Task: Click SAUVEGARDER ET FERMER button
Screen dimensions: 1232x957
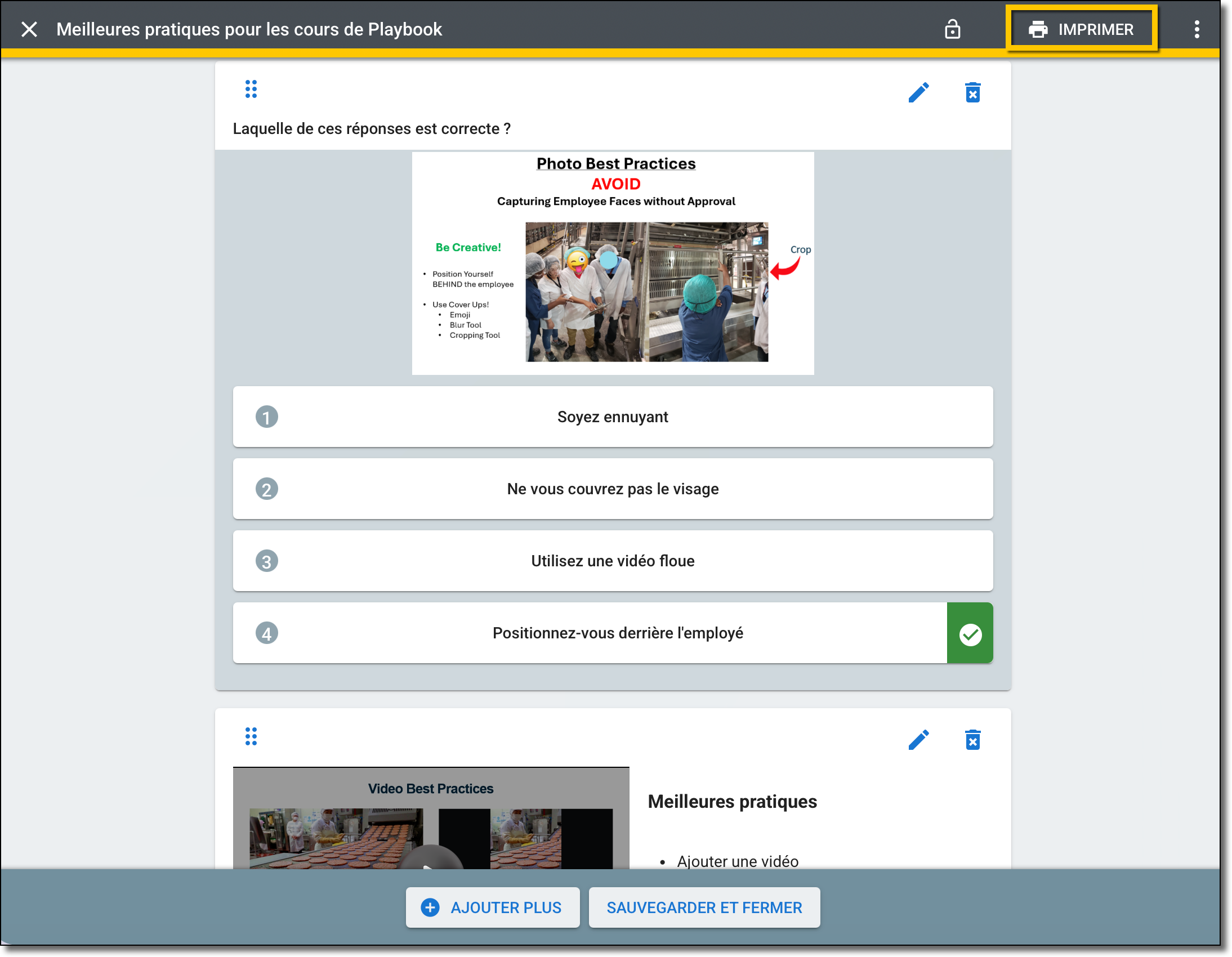Action: click(x=704, y=907)
